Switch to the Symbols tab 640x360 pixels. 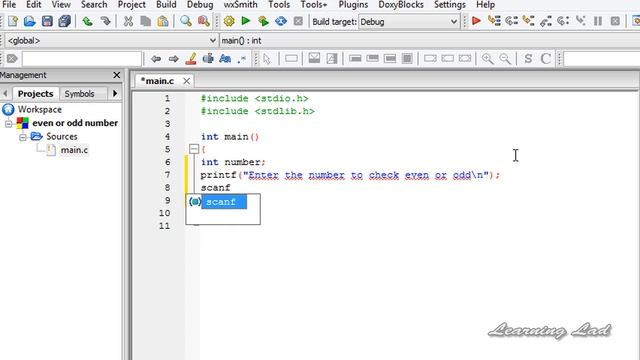(79, 93)
